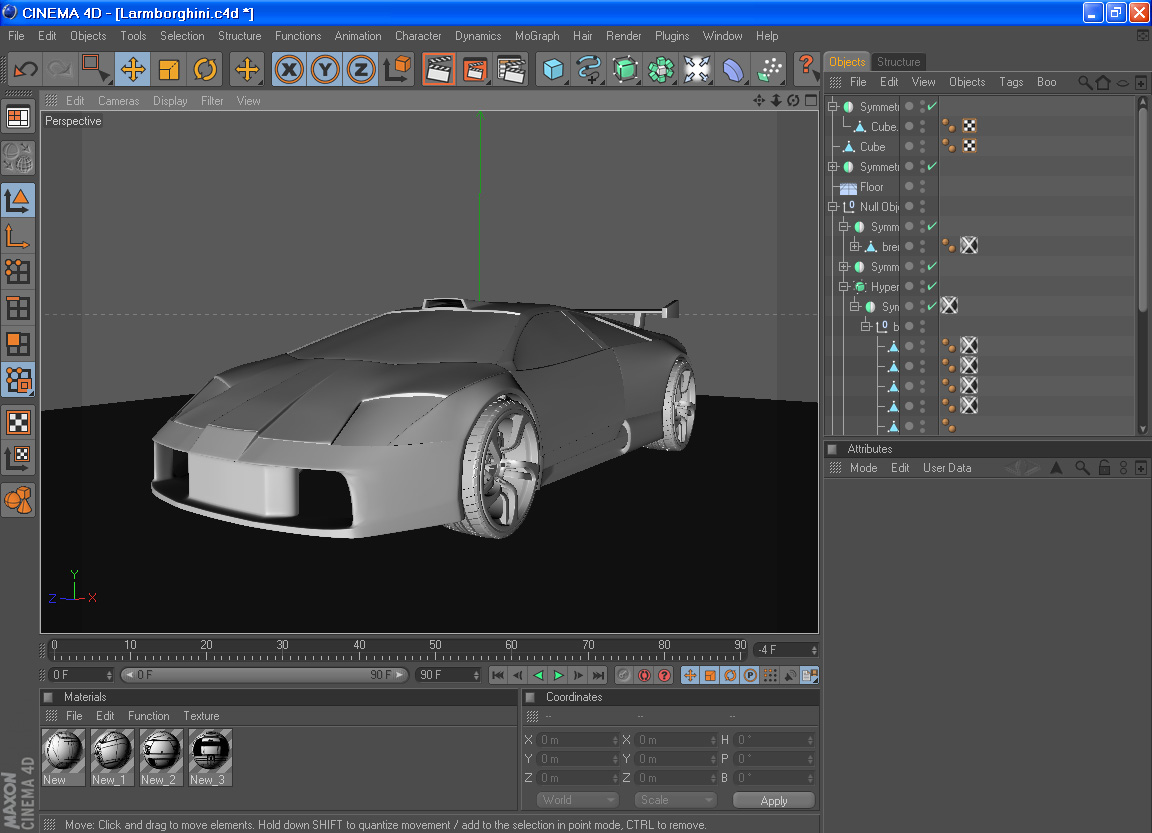The width and height of the screenshot is (1152, 833).
Task: Click the 0 F–90 F preview range slider
Action: coord(264,675)
